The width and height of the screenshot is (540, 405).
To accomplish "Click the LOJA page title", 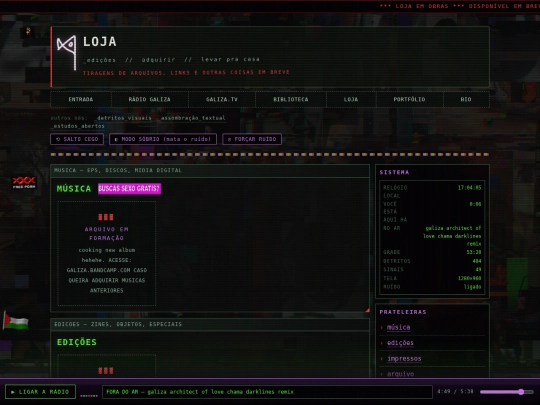I will point(100,42).
